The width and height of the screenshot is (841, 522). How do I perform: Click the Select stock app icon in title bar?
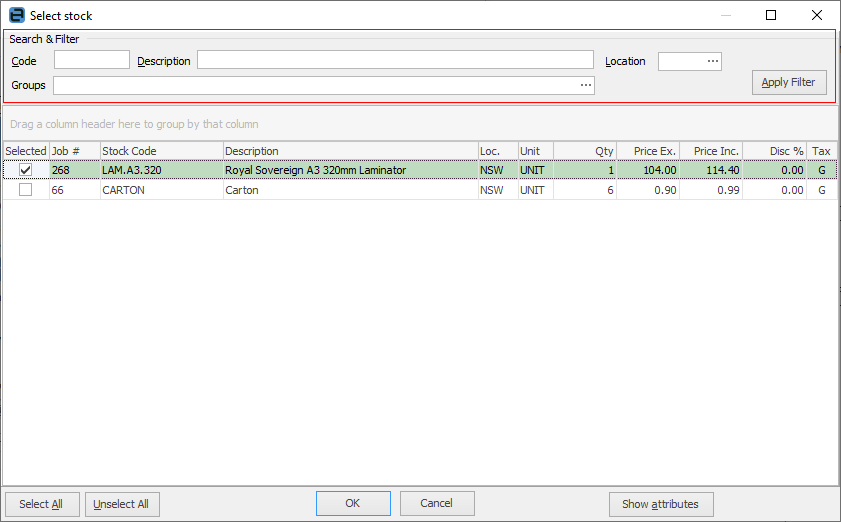point(17,15)
